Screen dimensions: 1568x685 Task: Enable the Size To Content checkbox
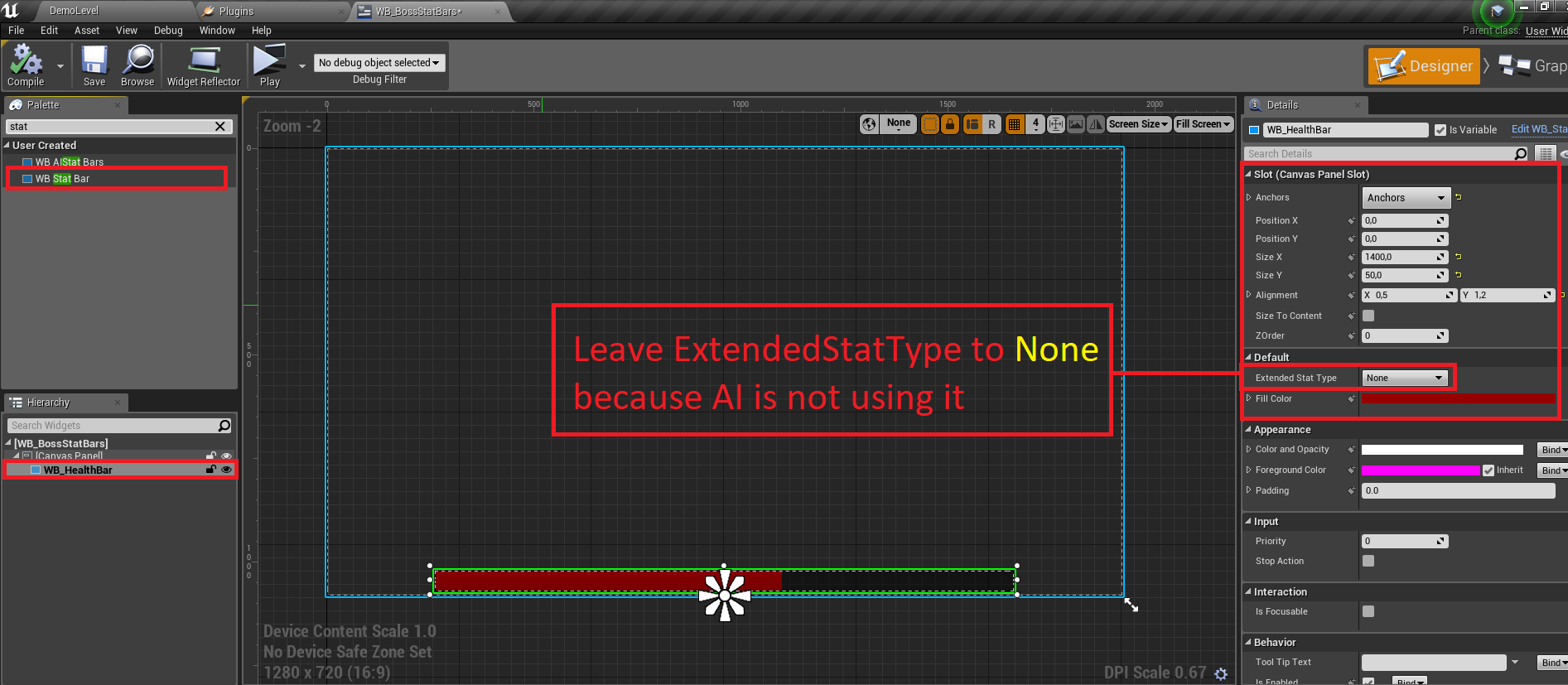(x=1368, y=316)
